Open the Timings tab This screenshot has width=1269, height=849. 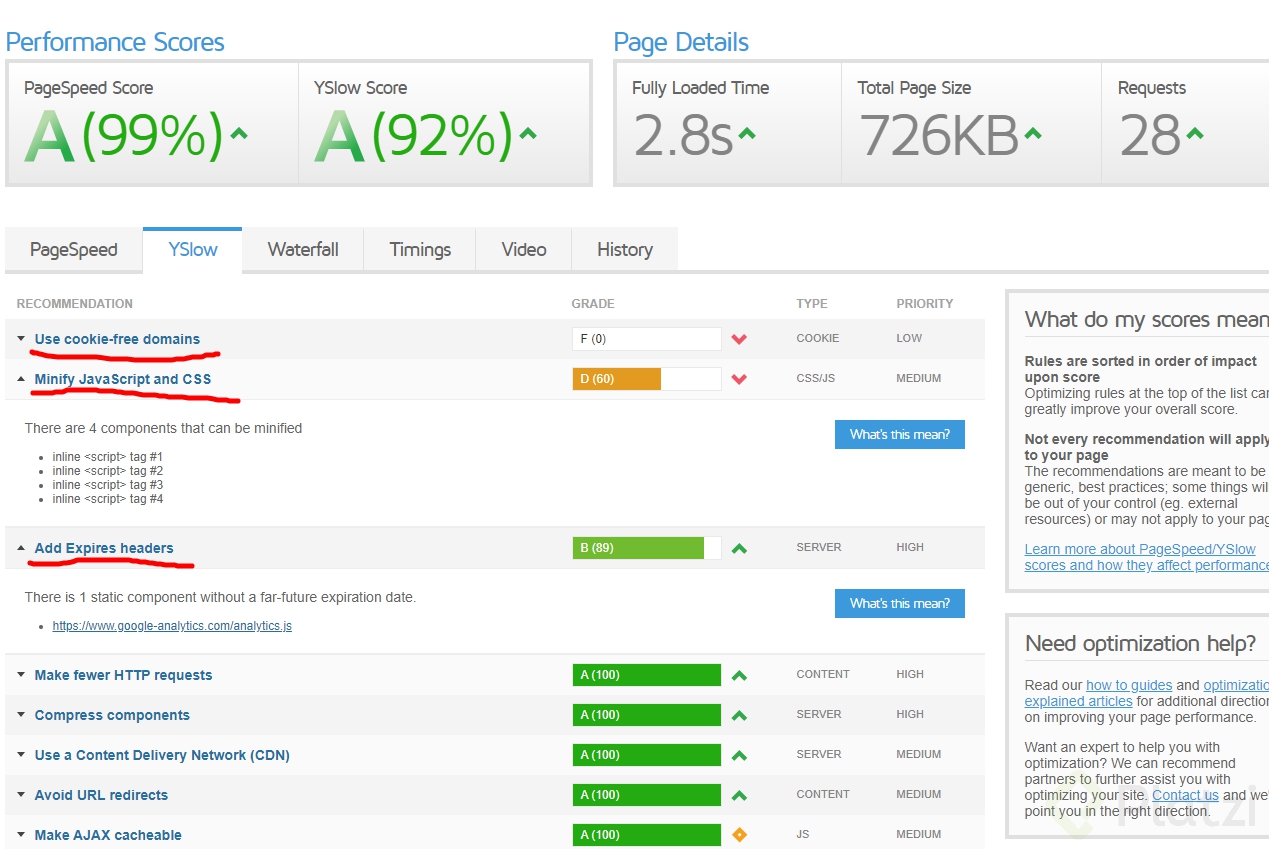[420, 250]
